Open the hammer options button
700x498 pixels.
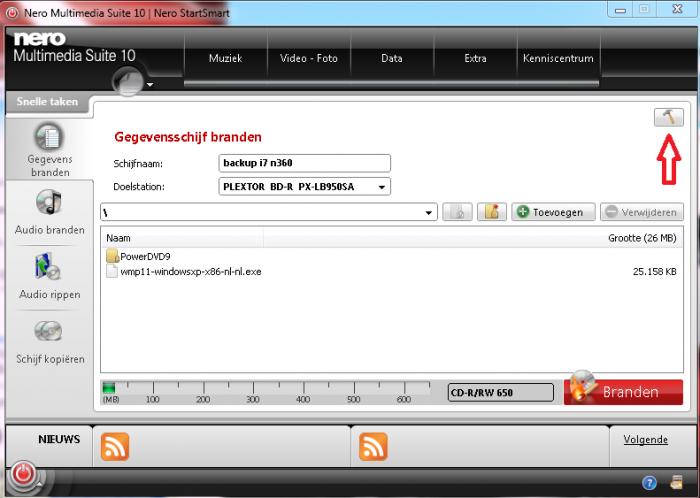point(668,117)
